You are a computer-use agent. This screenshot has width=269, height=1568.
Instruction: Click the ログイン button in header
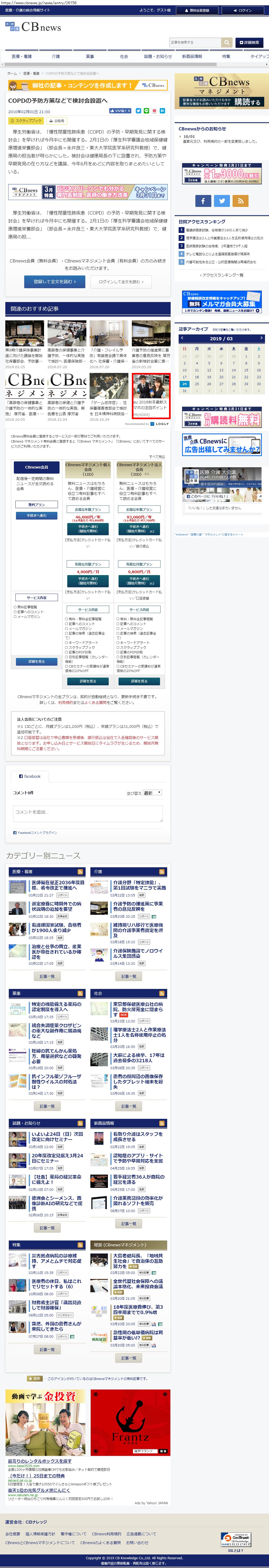[x=243, y=10]
